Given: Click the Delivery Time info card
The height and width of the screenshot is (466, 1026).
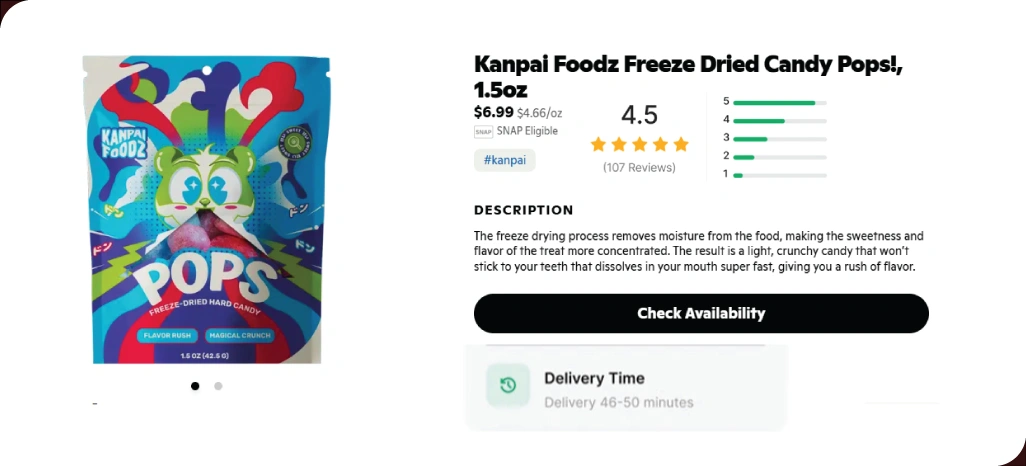Looking at the screenshot, I should click(626, 389).
